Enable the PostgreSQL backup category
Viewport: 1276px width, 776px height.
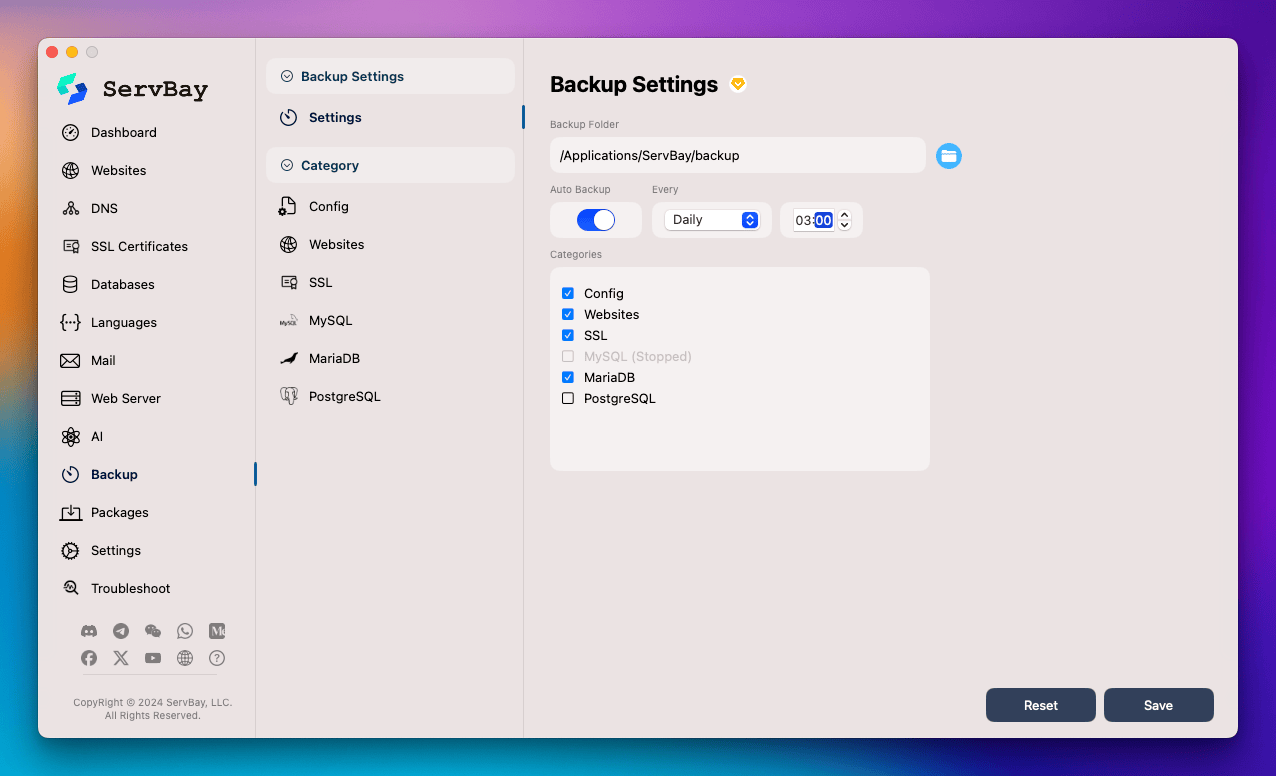coord(568,398)
